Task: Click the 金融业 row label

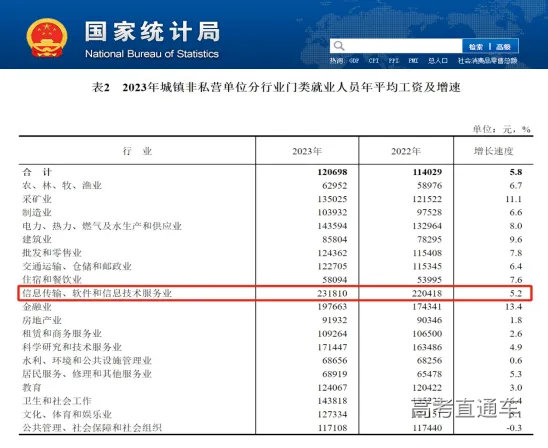Action: coord(37,307)
